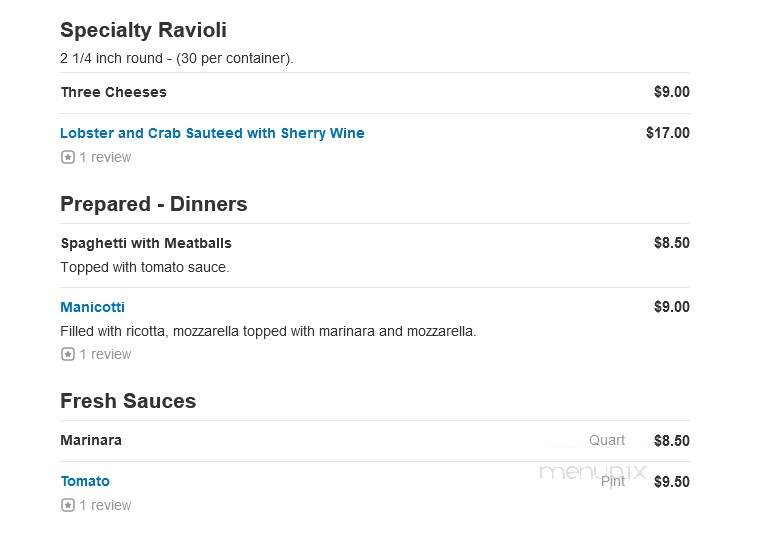
Task: Select the Three Cheeses ravioli item
Action: pyautogui.click(x=114, y=92)
